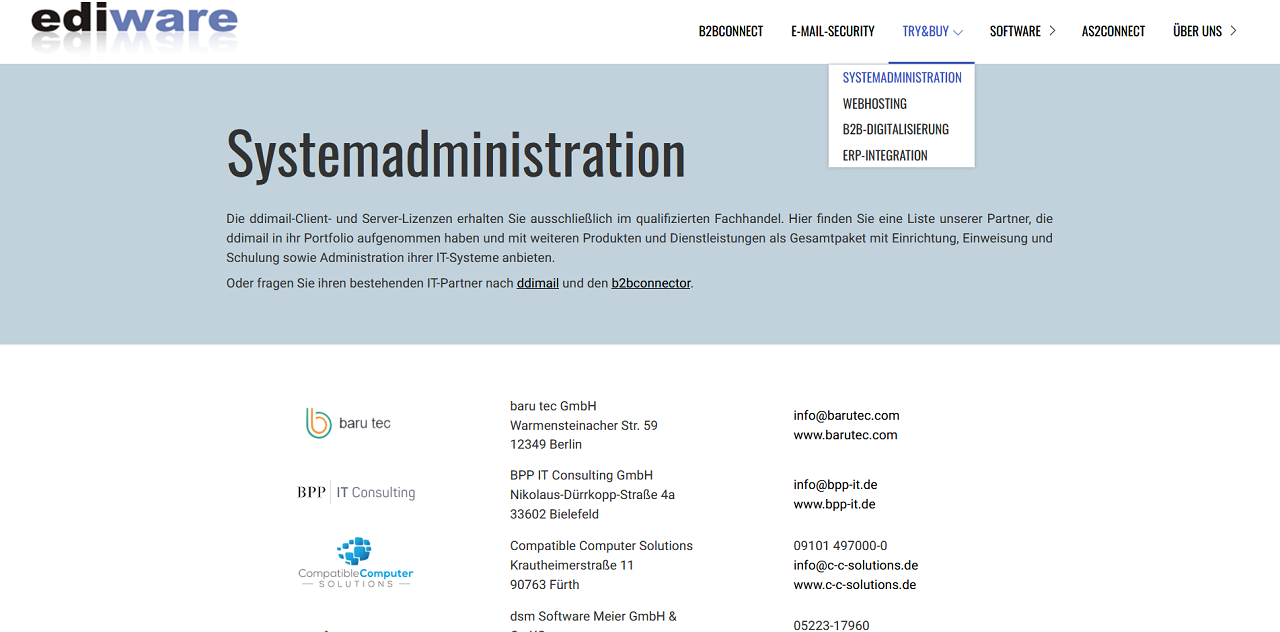1280x632 pixels.
Task: Navigate to AS2CONNECT
Action: pyautogui.click(x=1113, y=31)
